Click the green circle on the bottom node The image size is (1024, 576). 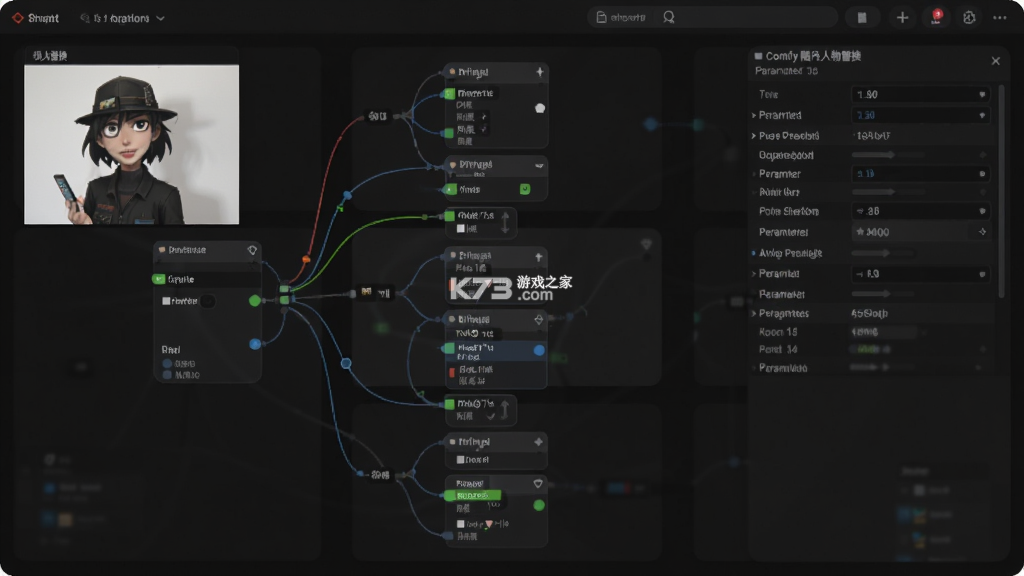539,505
